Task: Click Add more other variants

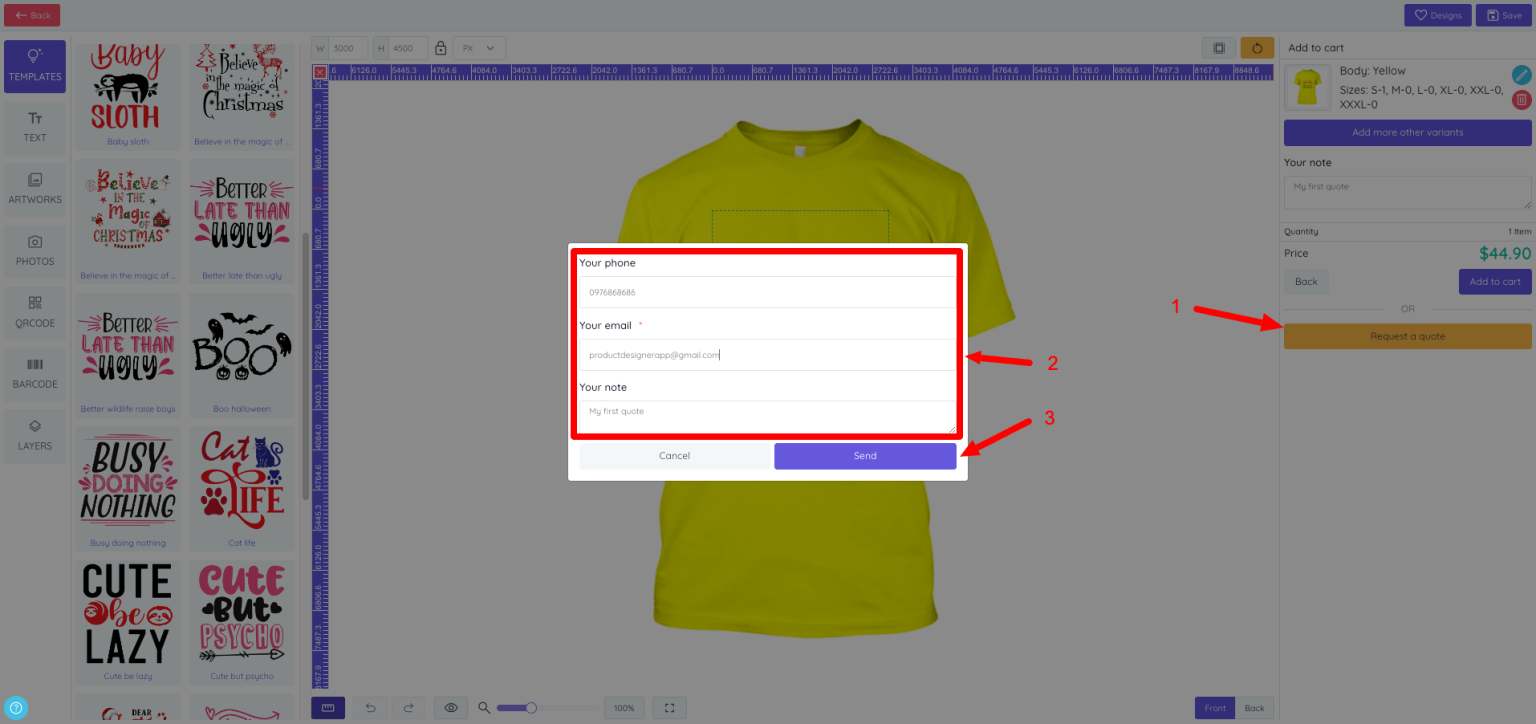Action: 1408,132
